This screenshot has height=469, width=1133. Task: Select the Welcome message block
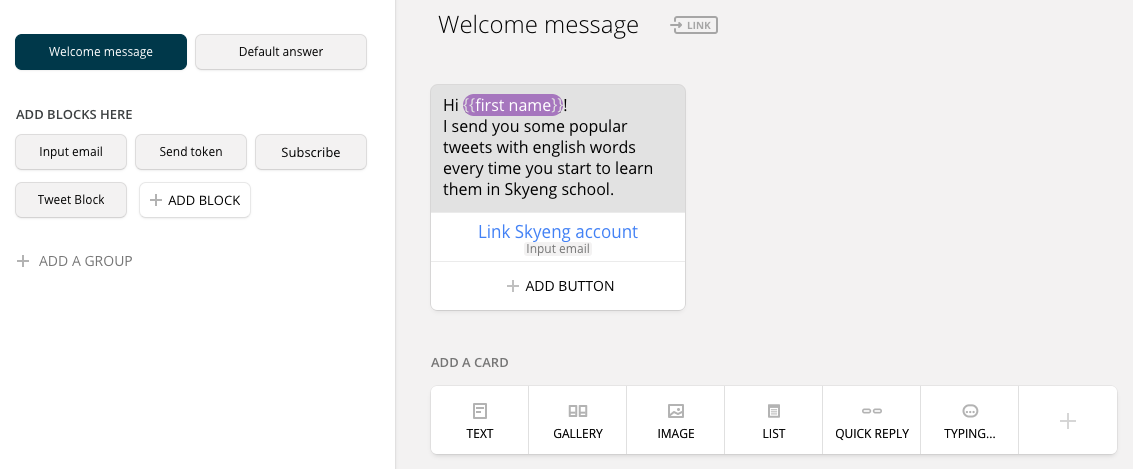[101, 52]
